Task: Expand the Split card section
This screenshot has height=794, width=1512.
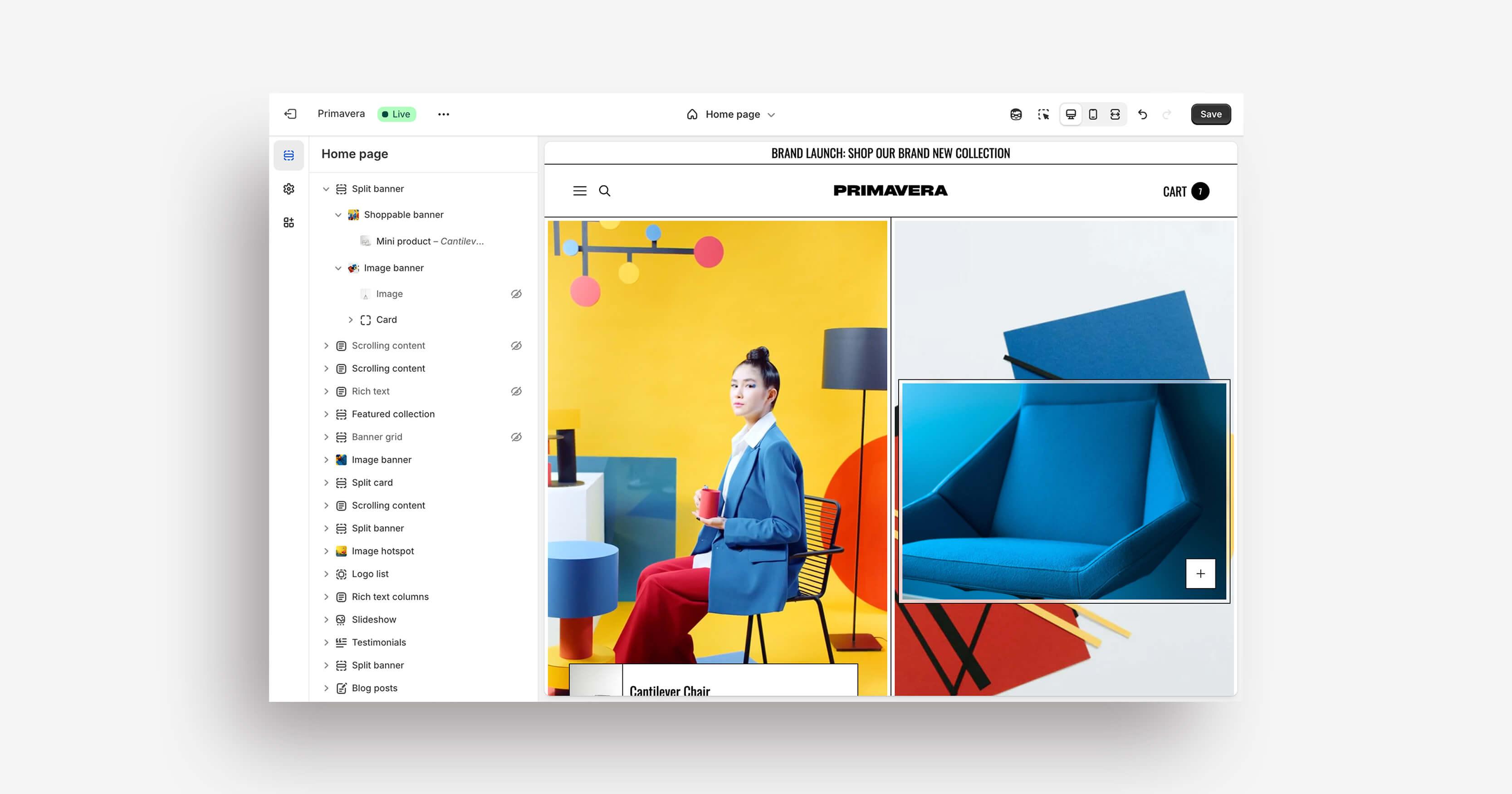Action: point(326,483)
